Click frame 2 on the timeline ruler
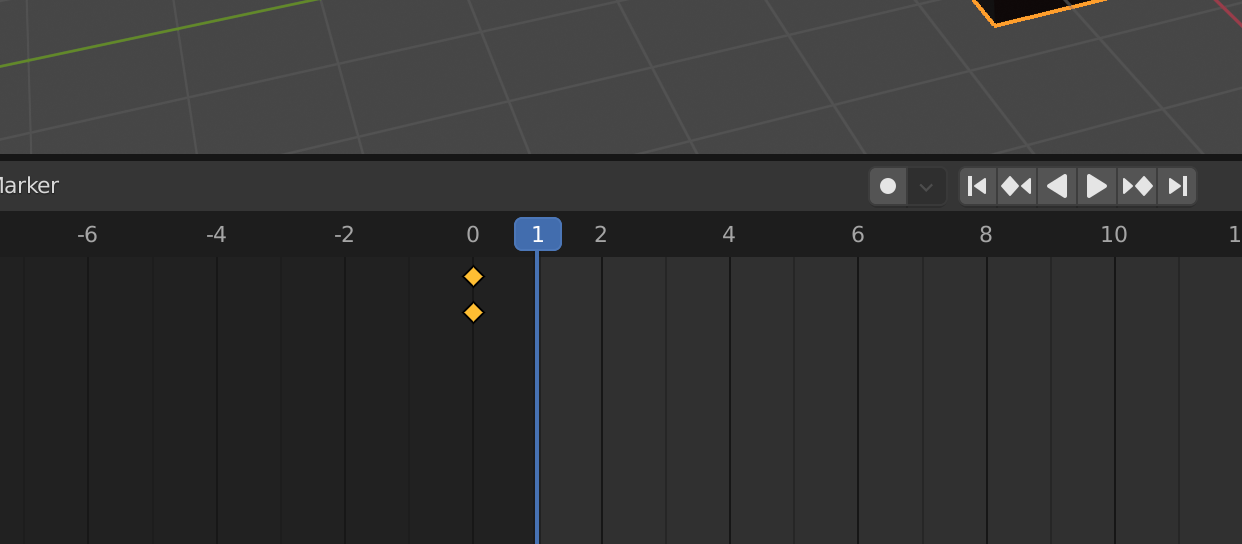The height and width of the screenshot is (544, 1242). pos(601,235)
